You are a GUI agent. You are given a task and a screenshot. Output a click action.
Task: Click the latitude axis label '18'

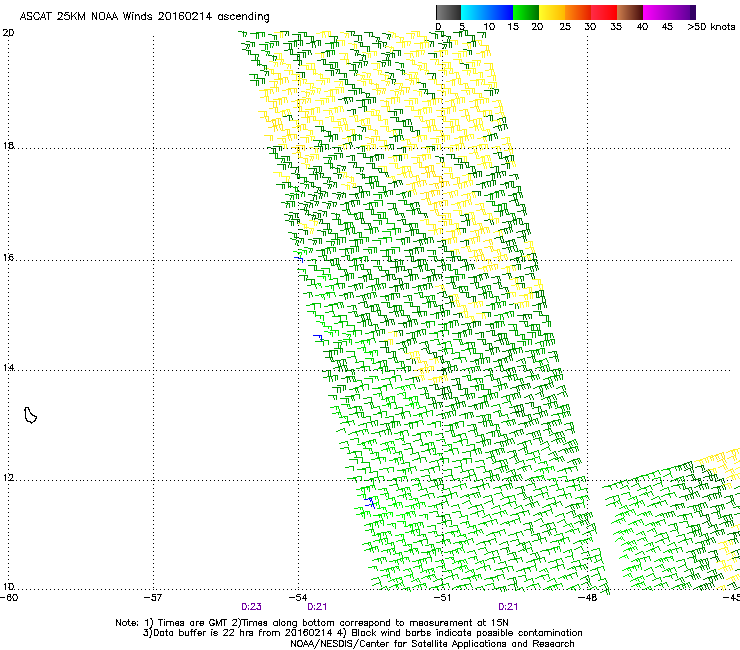(8, 145)
